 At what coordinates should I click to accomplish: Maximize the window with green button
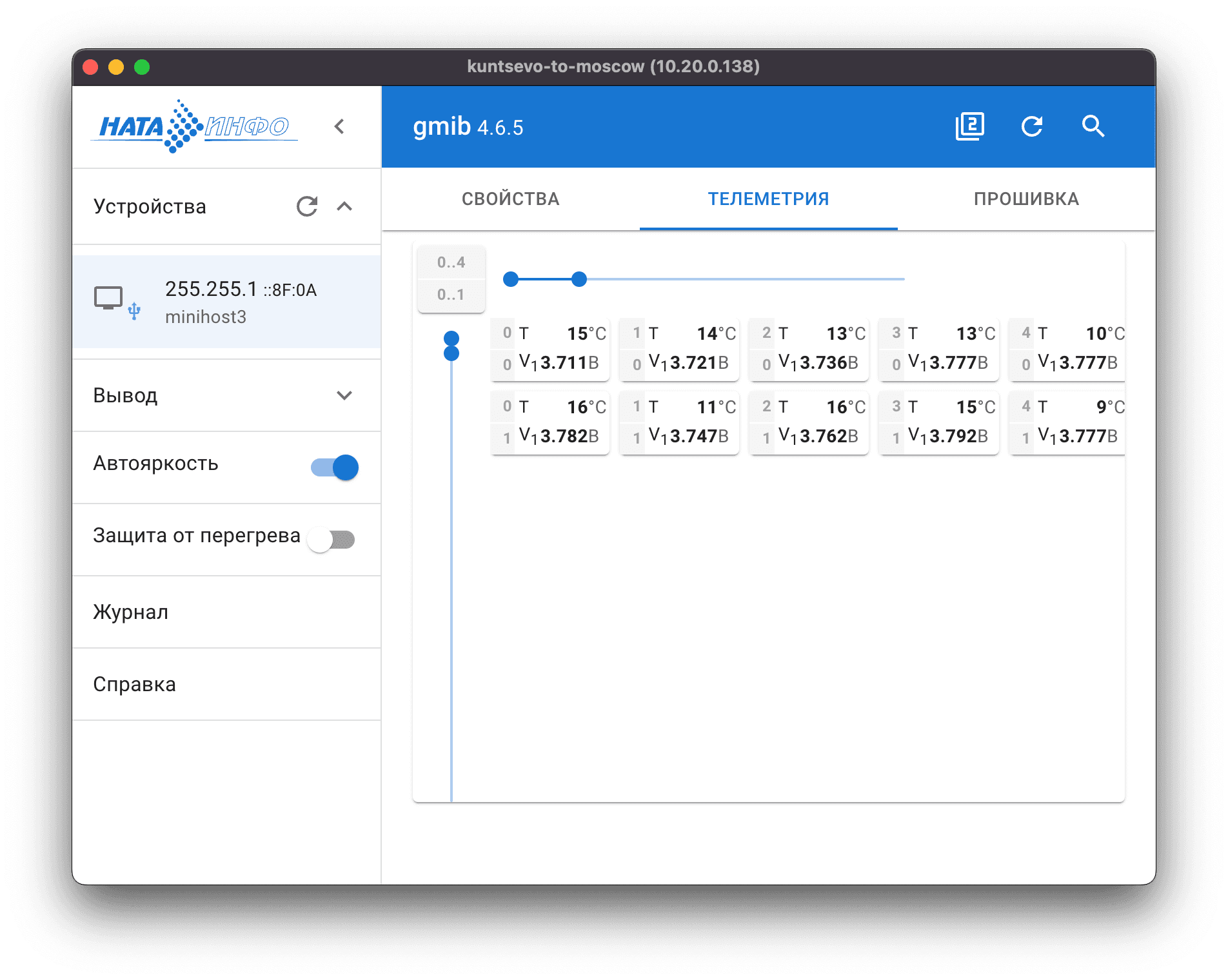click(142, 66)
